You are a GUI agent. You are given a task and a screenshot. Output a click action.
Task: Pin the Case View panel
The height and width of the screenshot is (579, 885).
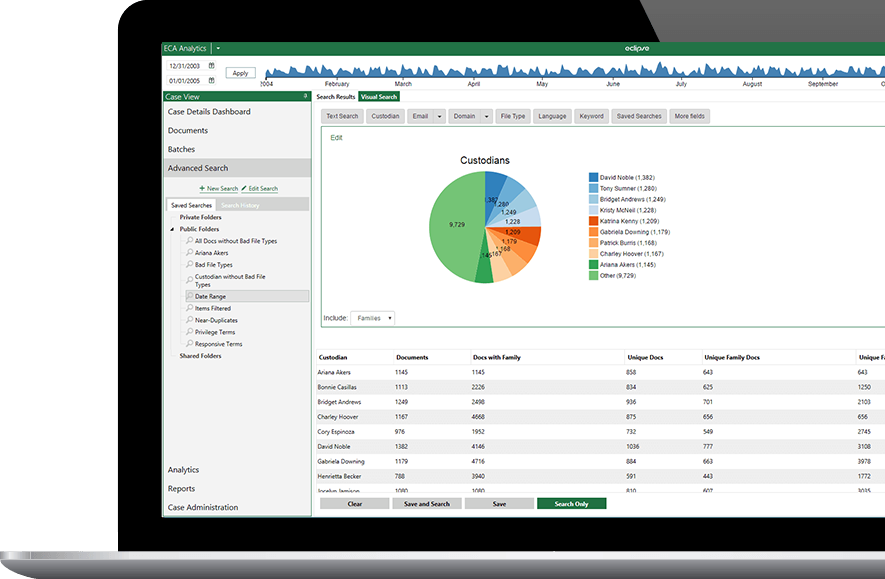point(305,96)
